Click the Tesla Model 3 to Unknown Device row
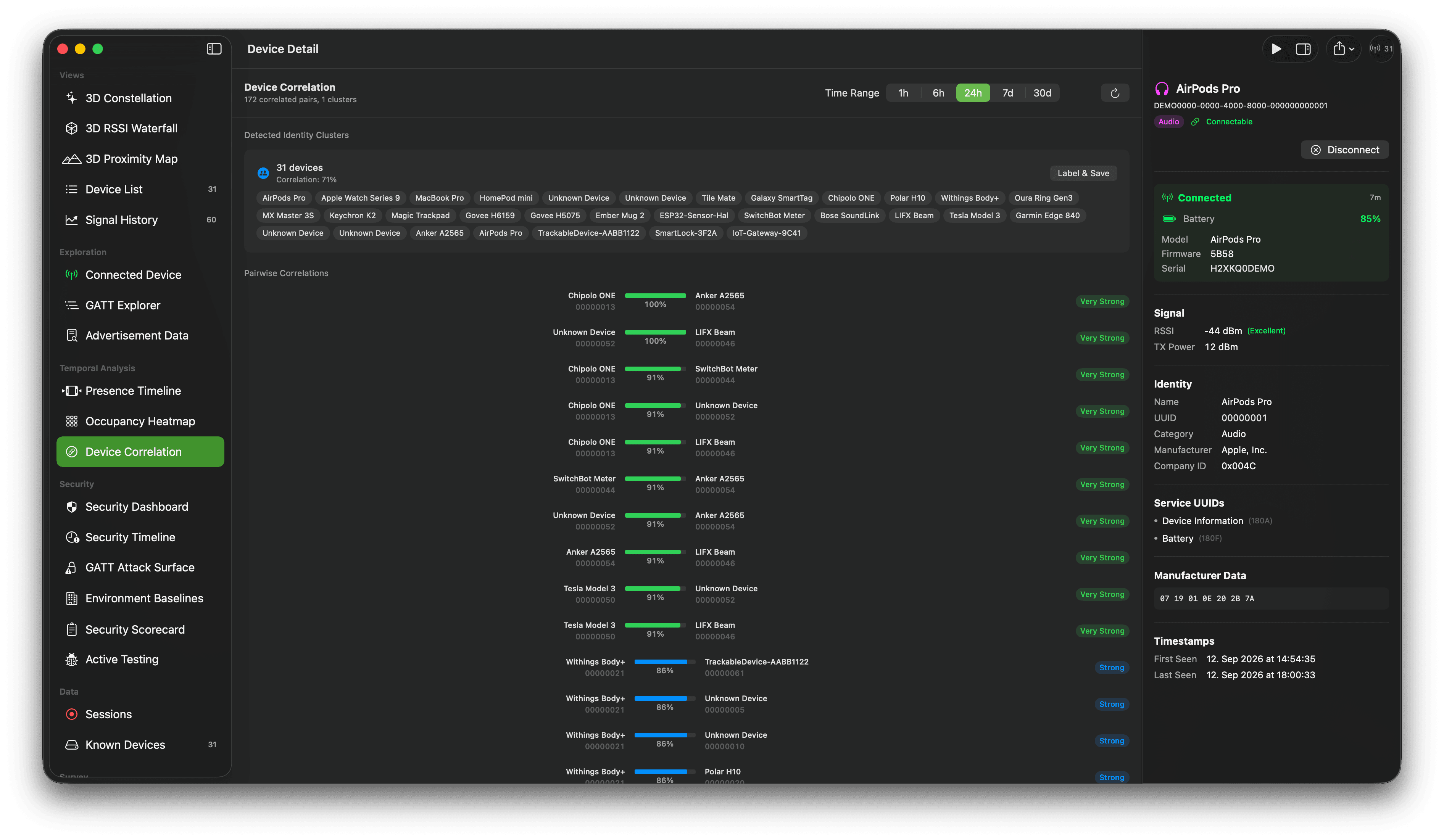 click(687, 594)
